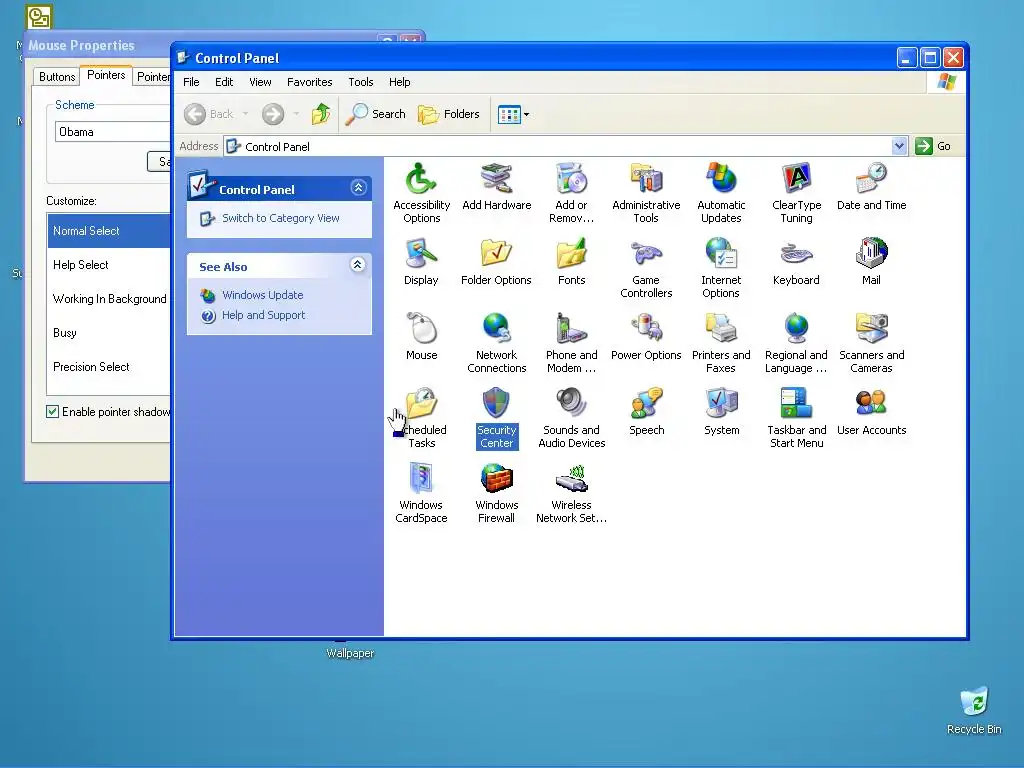Toggle Enable pointer shadow checkbox

point(52,411)
